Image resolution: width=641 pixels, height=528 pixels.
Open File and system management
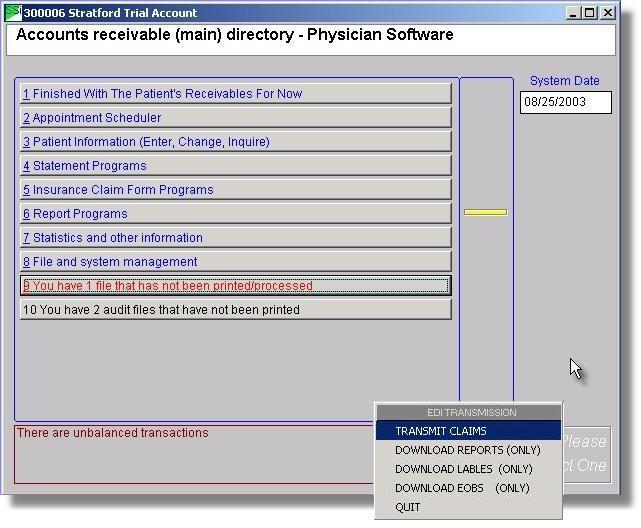click(236, 262)
